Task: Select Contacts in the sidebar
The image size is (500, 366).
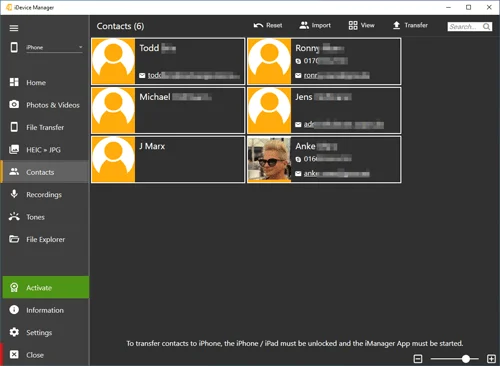Action: point(45,172)
